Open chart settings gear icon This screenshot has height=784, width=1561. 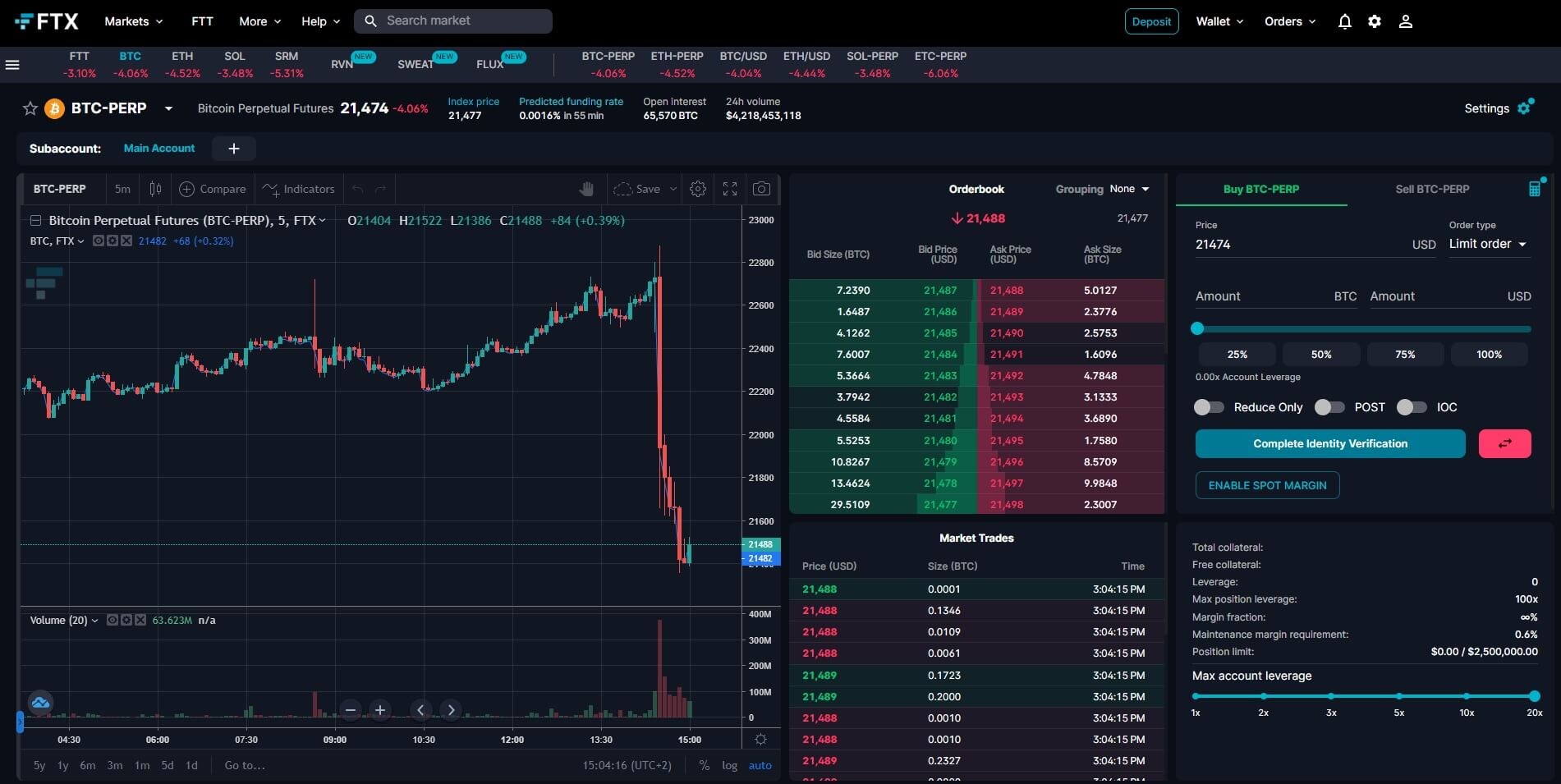point(698,189)
